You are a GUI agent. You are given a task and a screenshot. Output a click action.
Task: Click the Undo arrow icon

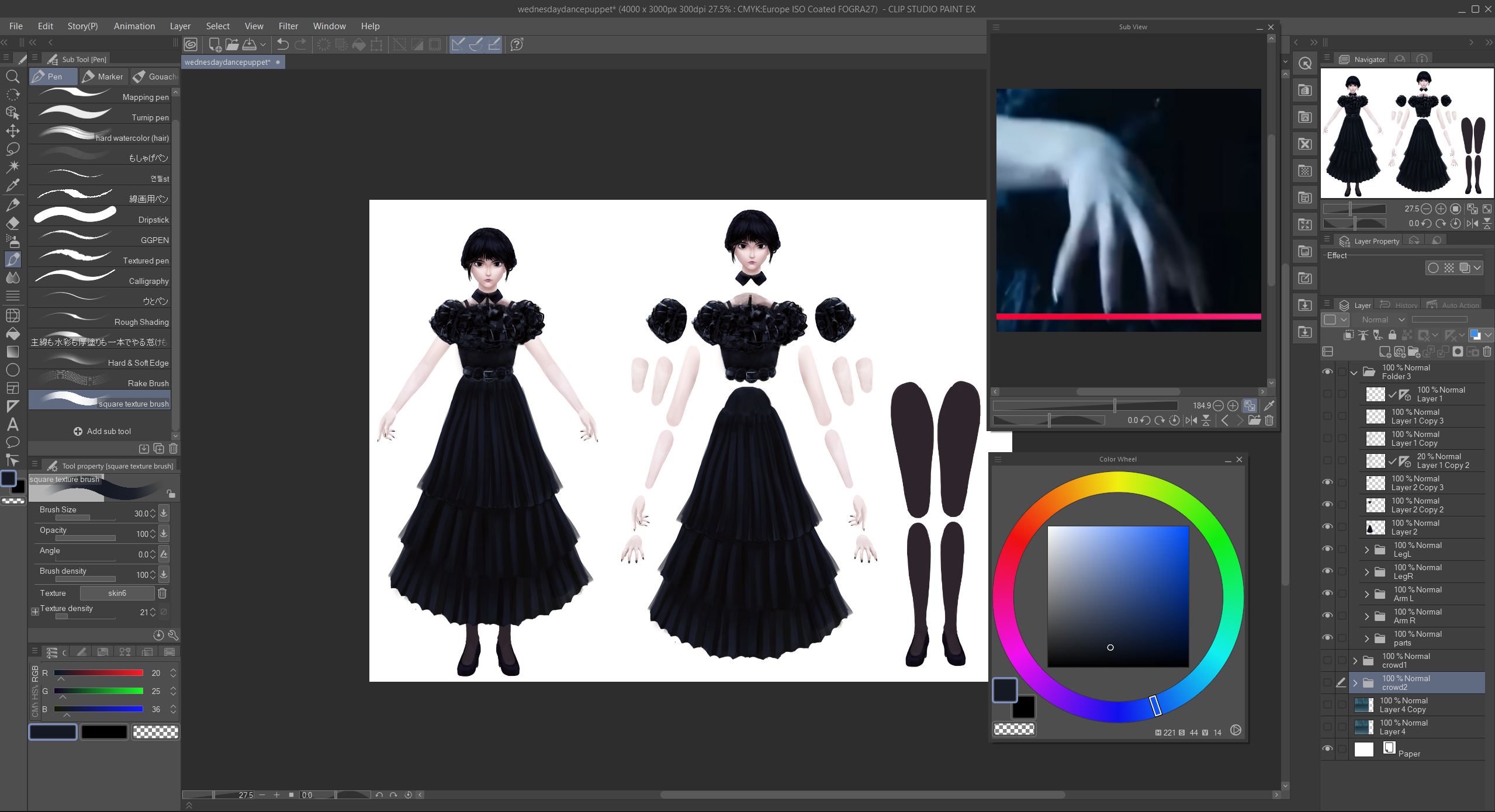[x=283, y=44]
